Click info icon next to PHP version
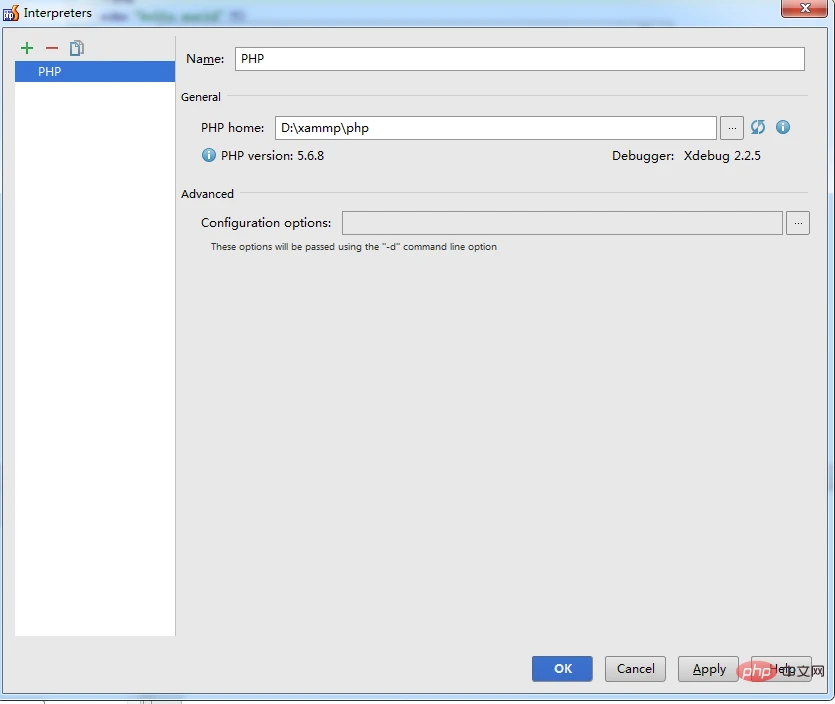835x704 pixels. coord(209,155)
